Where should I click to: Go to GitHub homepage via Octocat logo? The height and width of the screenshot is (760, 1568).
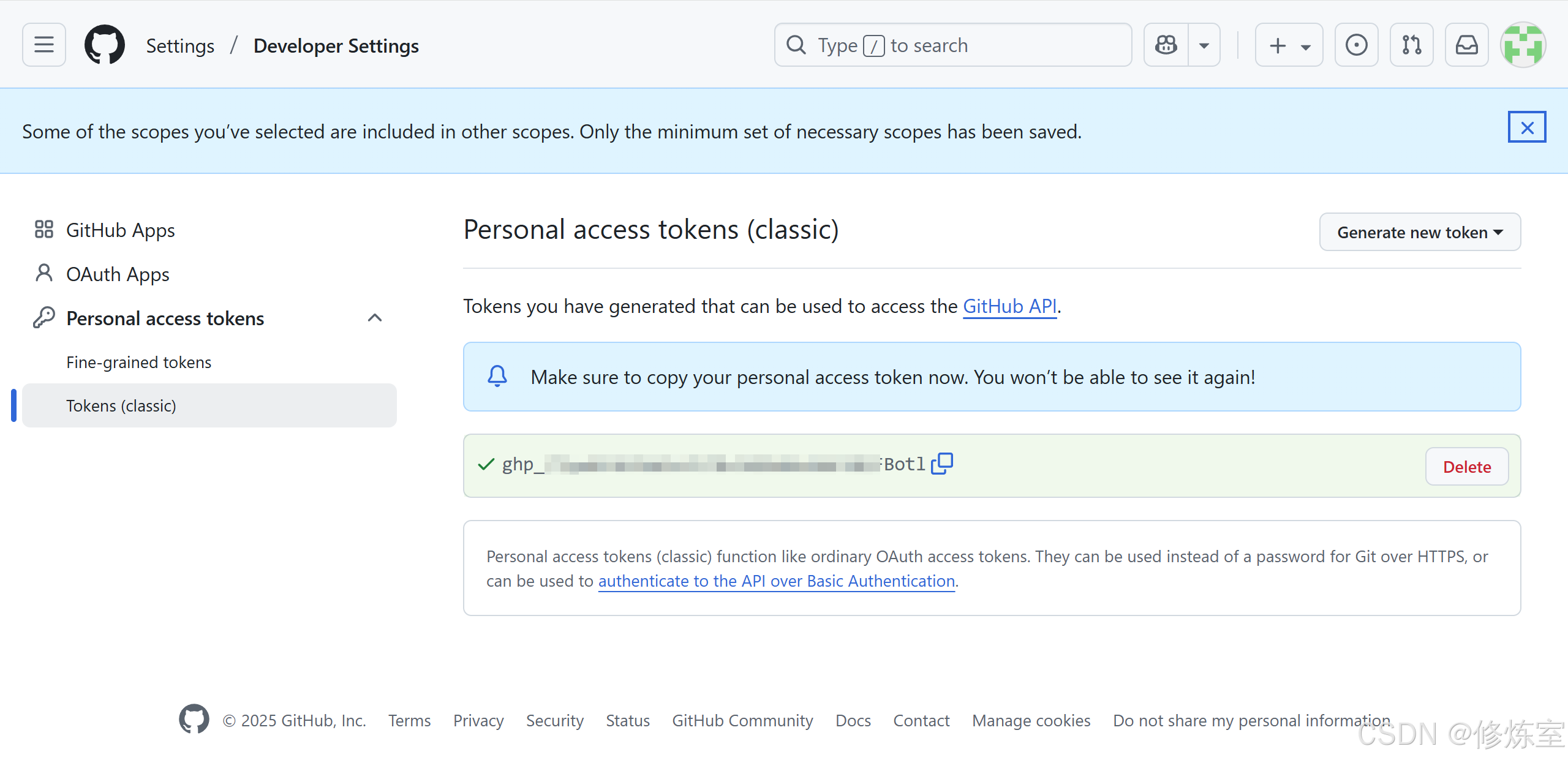coord(105,45)
